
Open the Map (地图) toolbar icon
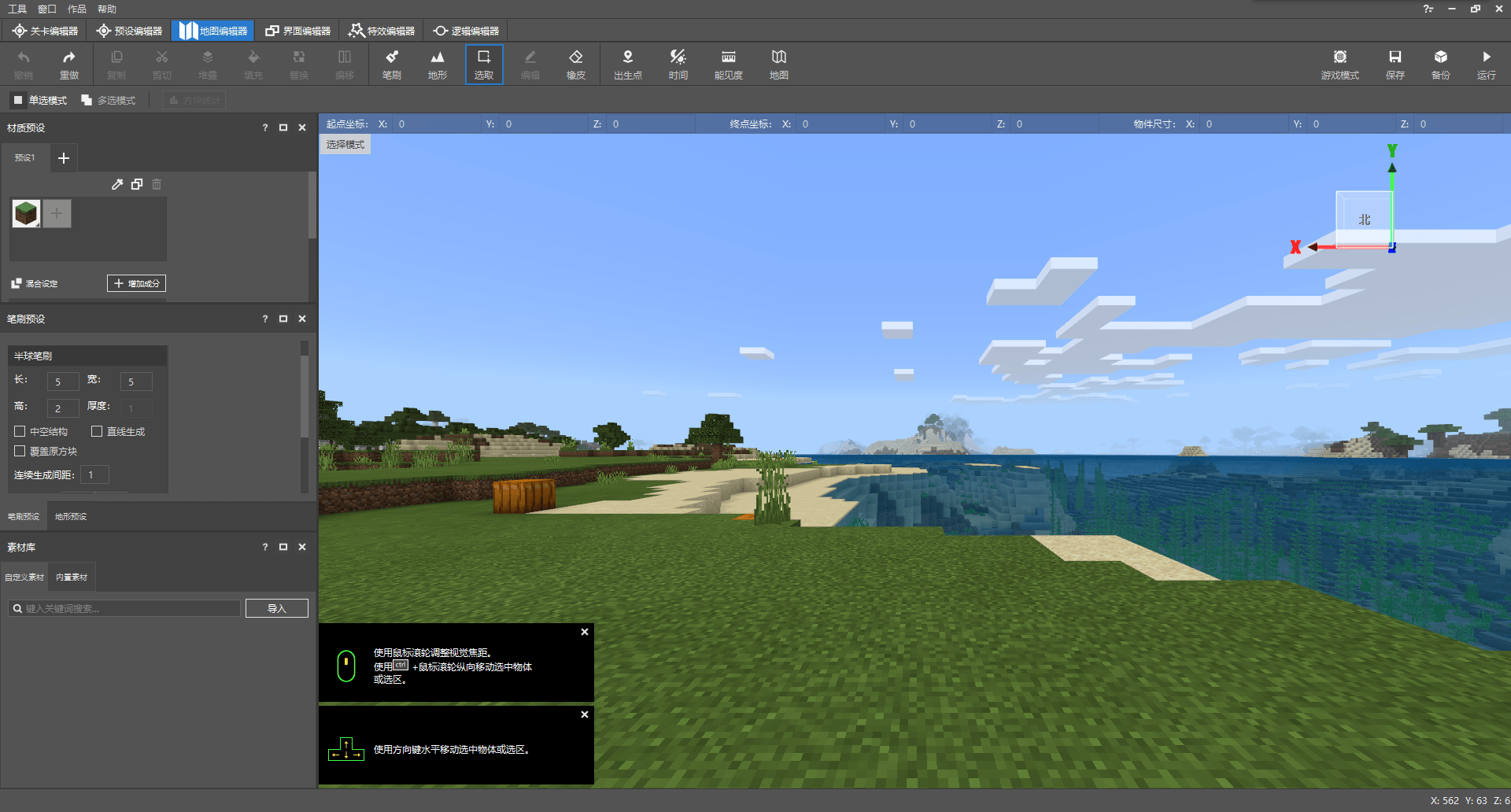(779, 64)
